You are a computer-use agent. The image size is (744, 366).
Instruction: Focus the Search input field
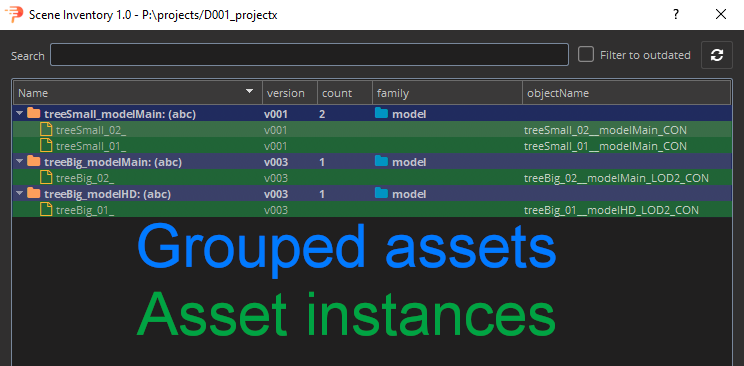pos(309,55)
